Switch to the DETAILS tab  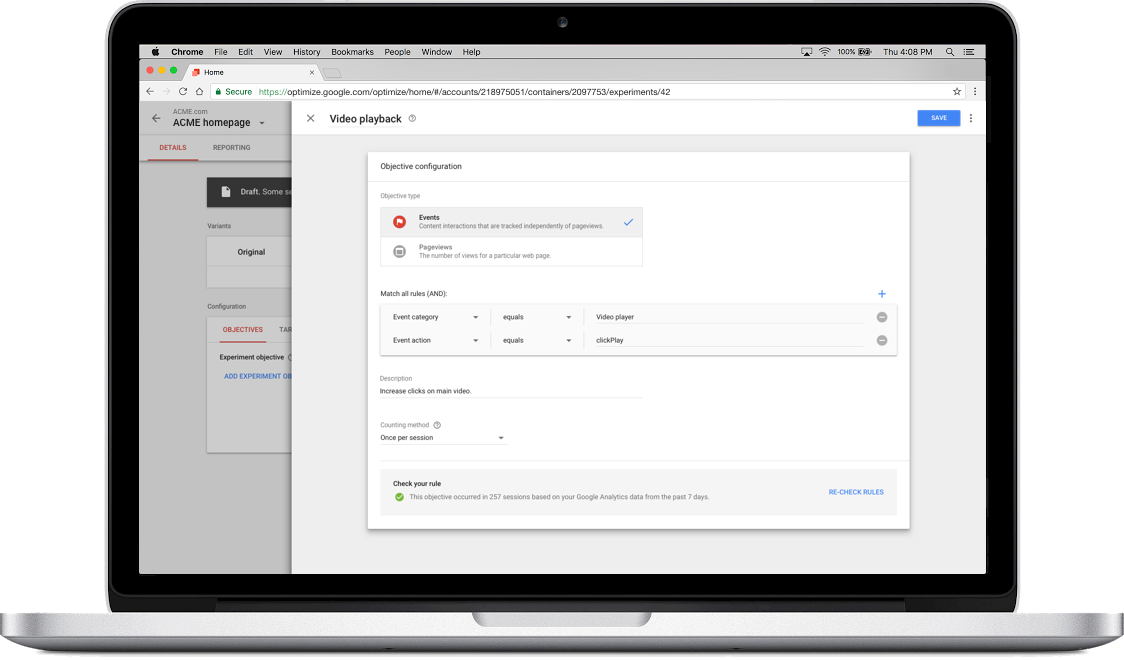(173, 148)
